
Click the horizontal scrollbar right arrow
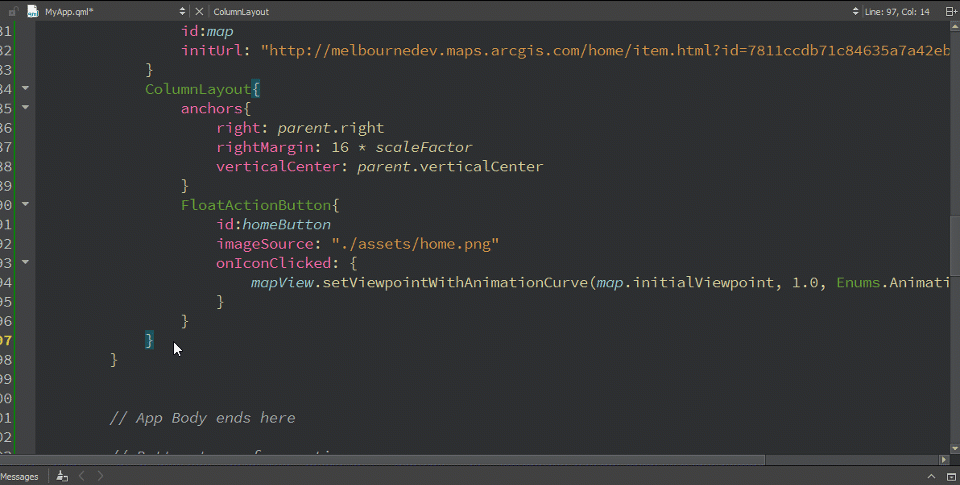[x=943, y=459]
